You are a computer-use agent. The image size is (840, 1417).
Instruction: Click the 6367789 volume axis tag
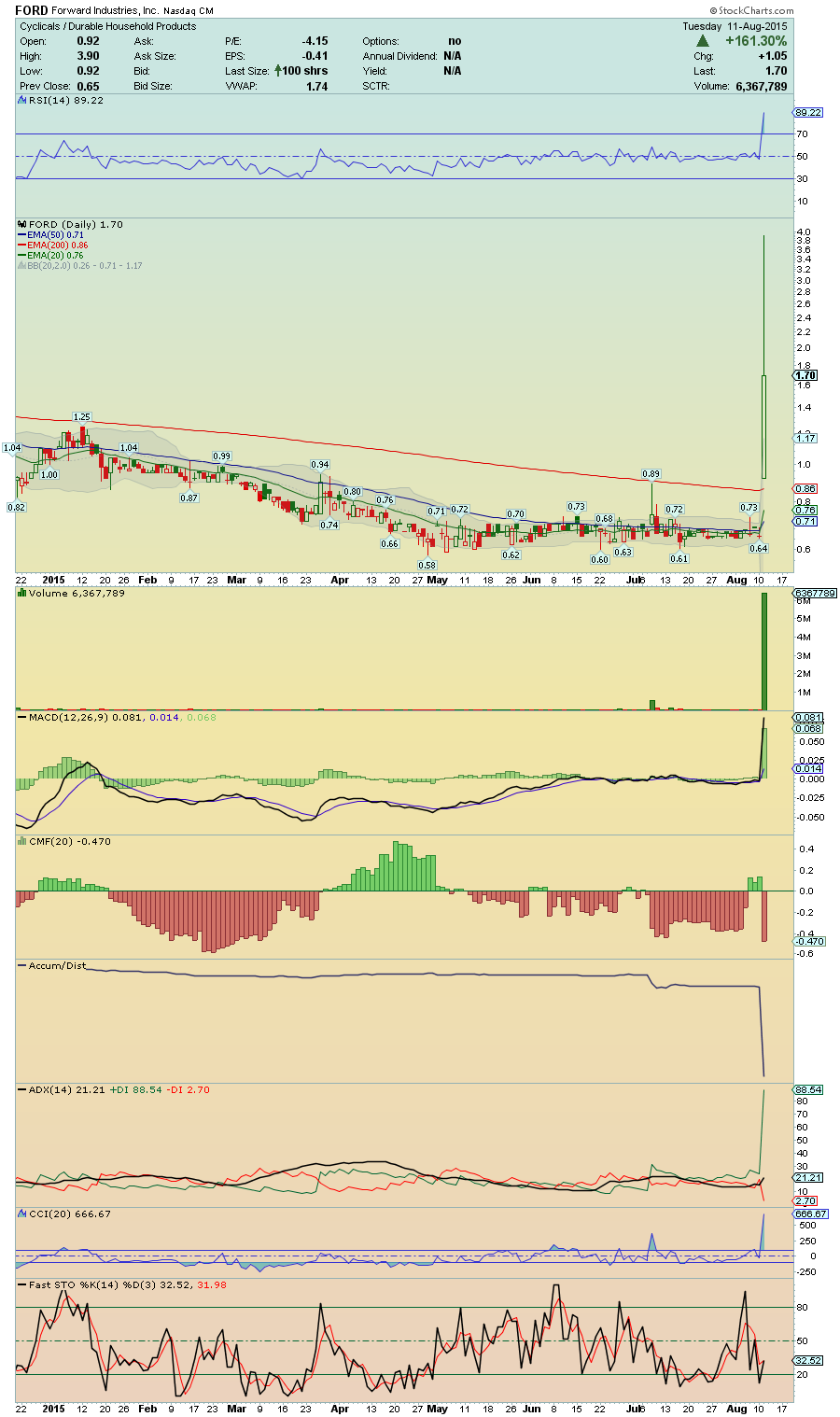coord(815,594)
